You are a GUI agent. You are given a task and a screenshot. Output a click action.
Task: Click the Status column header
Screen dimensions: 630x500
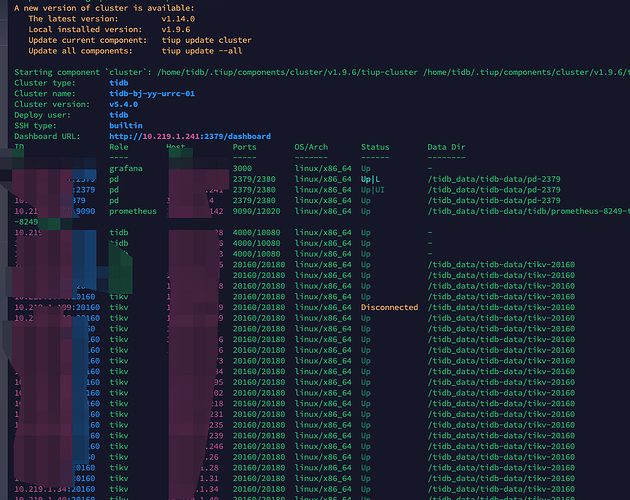(x=375, y=147)
